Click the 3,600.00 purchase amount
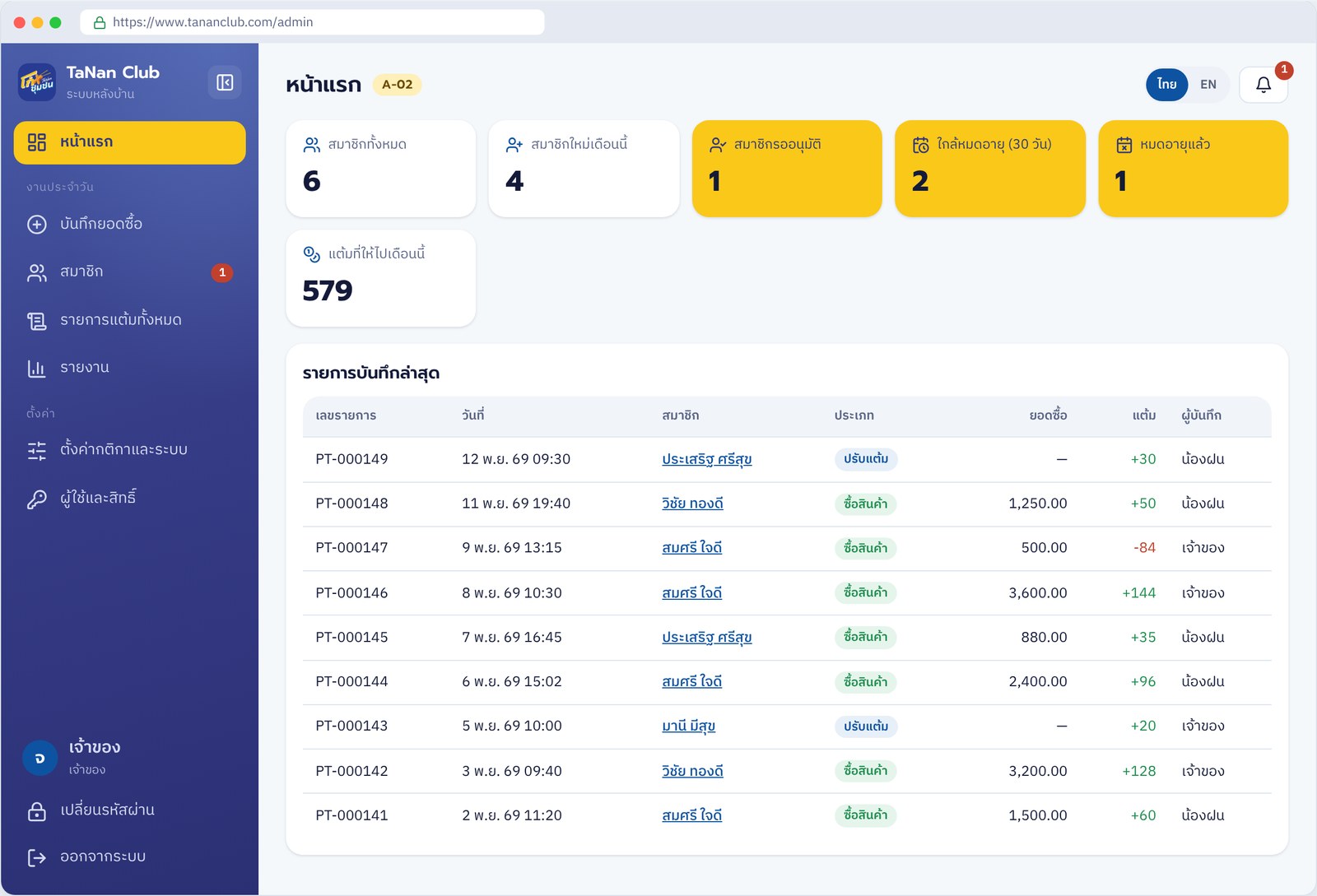The height and width of the screenshot is (896, 1317). click(1037, 593)
